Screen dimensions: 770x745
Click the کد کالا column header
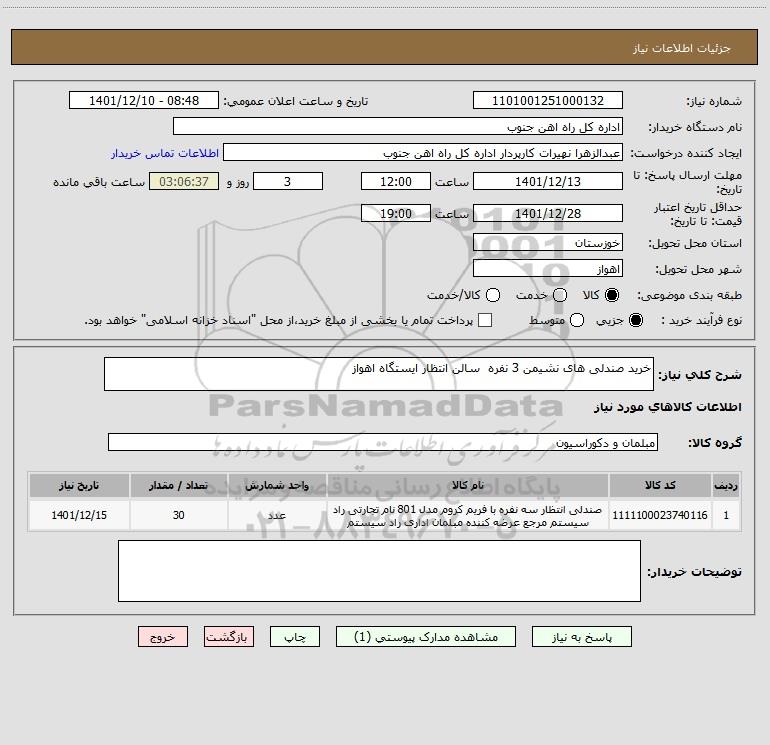point(660,485)
